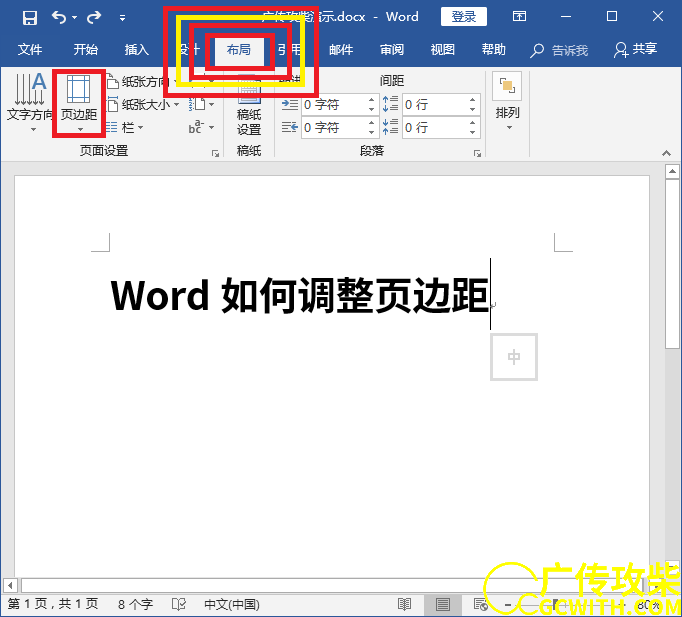This screenshot has height=617, width=682.
Task: Redo the last action
Action: (94, 17)
